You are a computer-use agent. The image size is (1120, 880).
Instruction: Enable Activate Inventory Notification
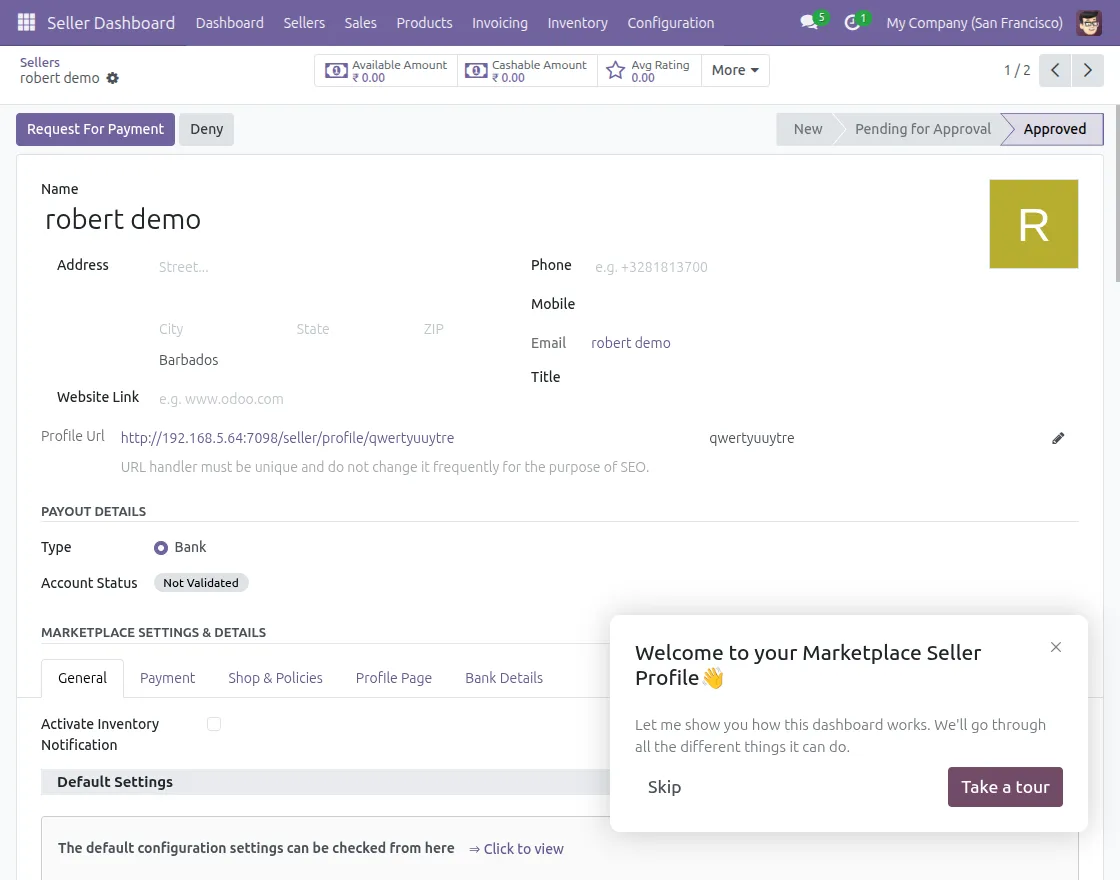click(214, 723)
